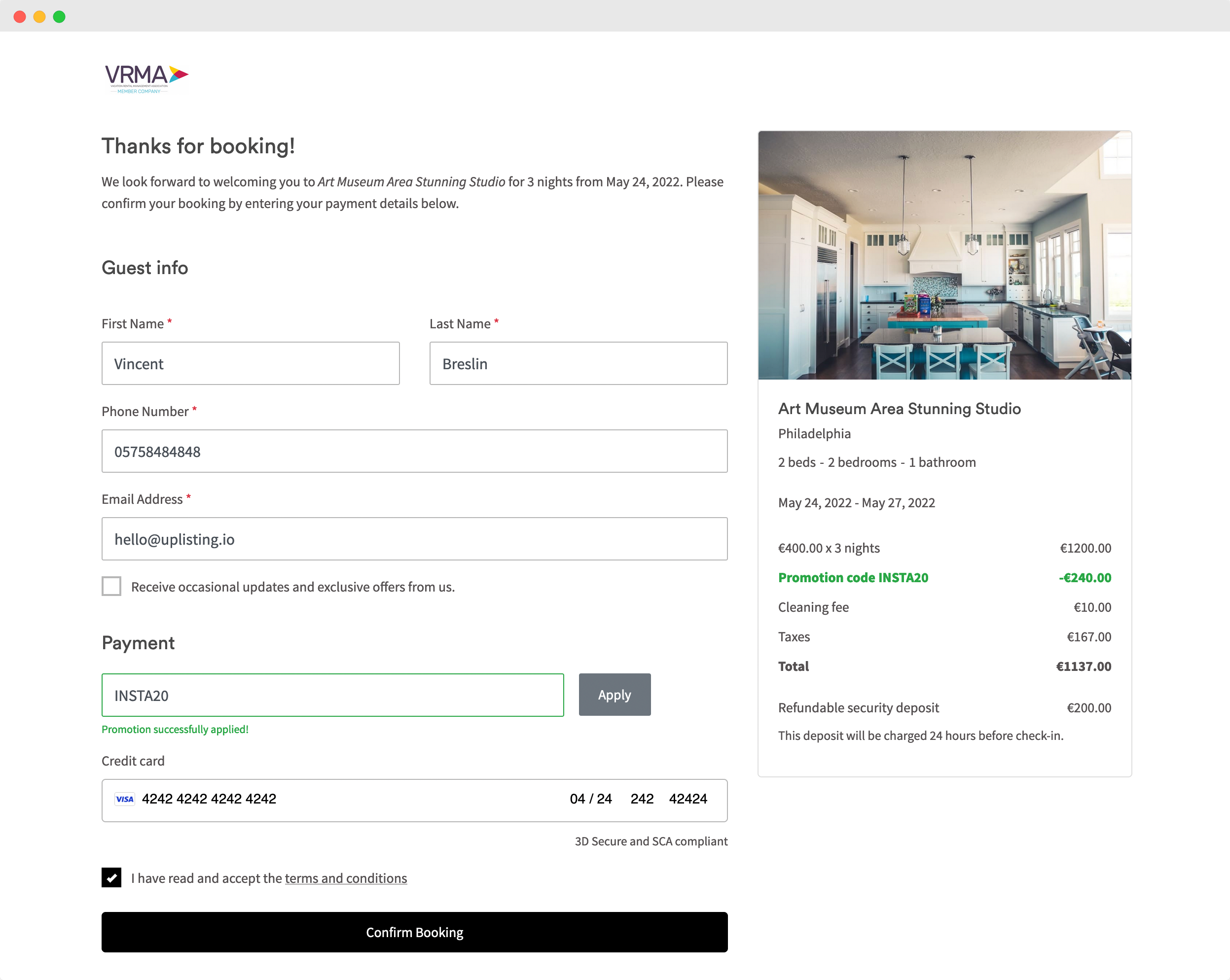1230x980 pixels.
Task: Focus the Last Name field containing Breslin
Action: point(578,363)
